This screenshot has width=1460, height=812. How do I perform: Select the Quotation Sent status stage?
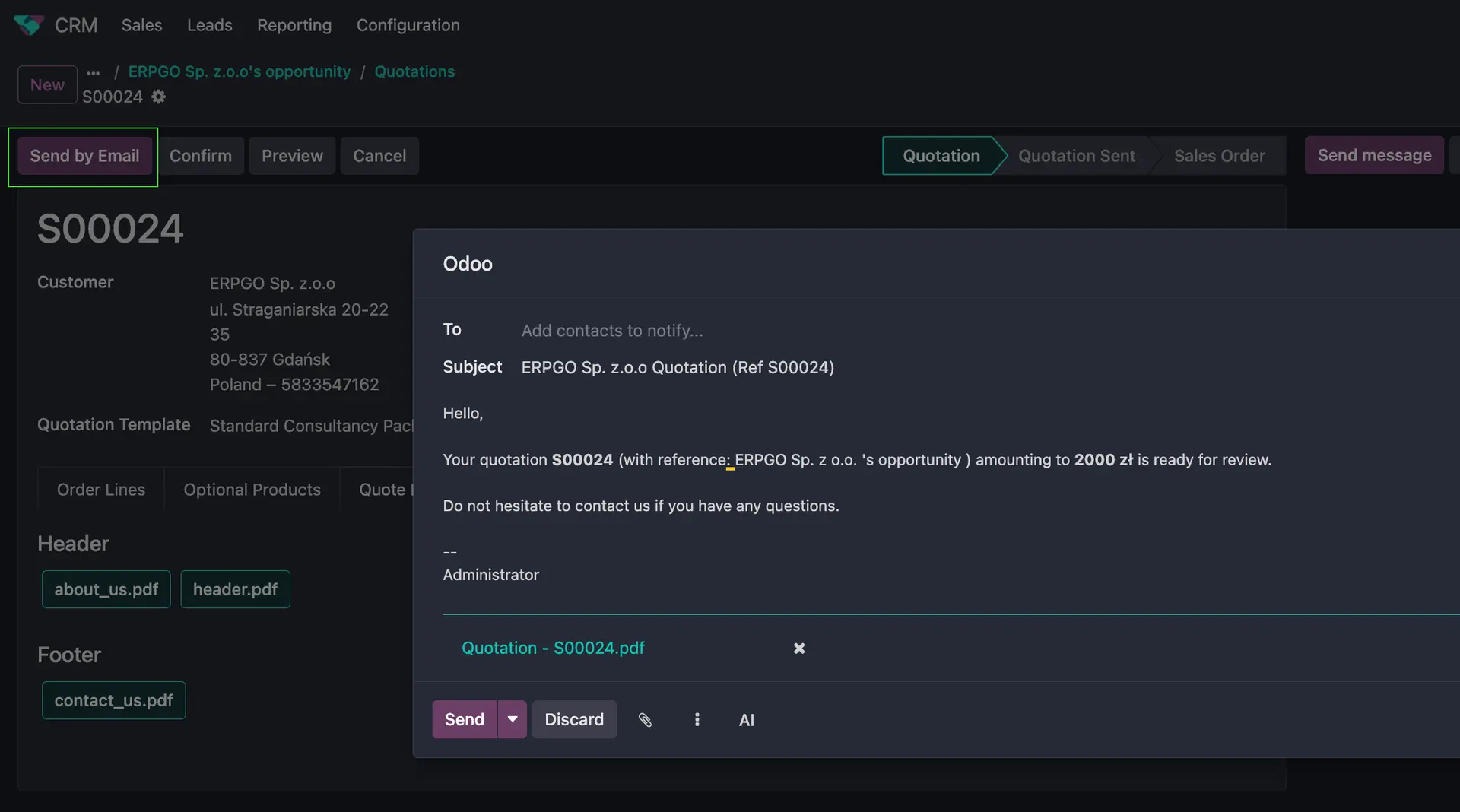tap(1076, 156)
